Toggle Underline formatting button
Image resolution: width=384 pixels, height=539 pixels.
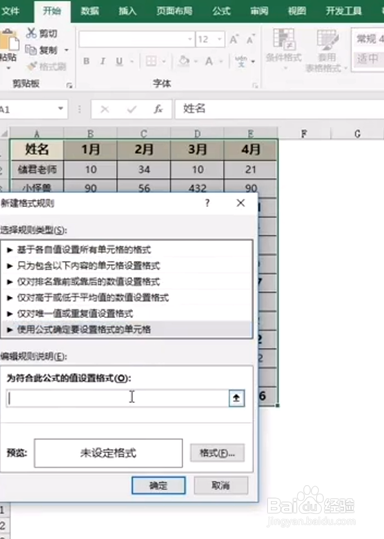pos(119,61)
